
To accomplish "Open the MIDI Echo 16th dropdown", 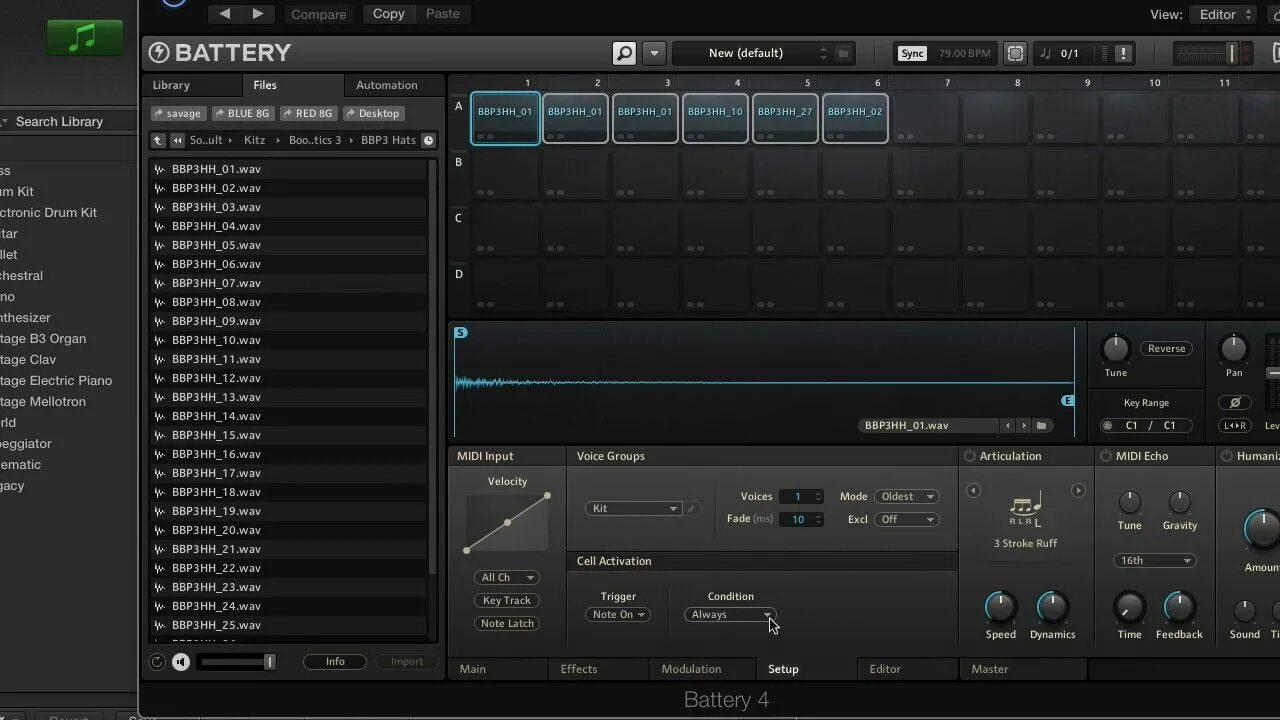I will coord(1155,560).
